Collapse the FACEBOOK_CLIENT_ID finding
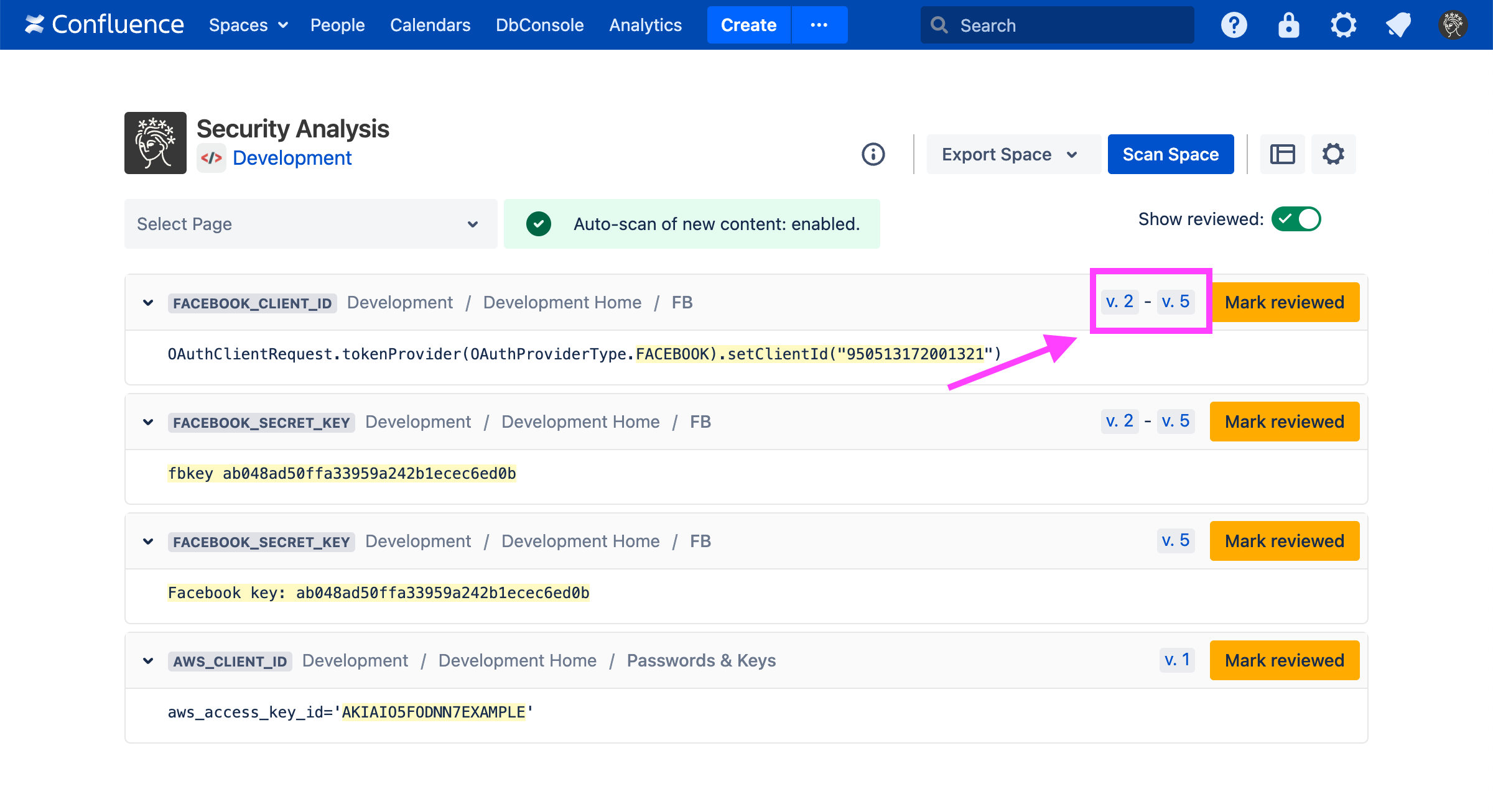 (x=148, y=303)
